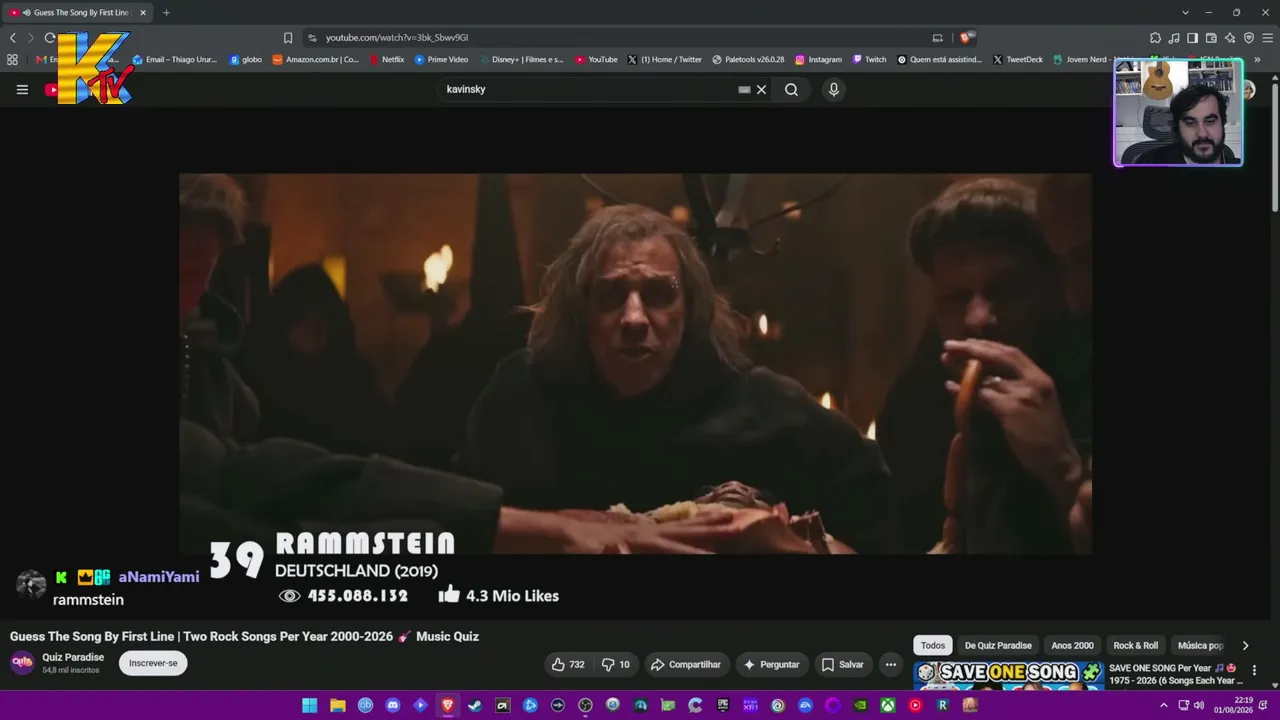The width and height of the screenshot is (1280, 720).
Task: Submit the YouTube search with magnifier
Action: (791, 89)
